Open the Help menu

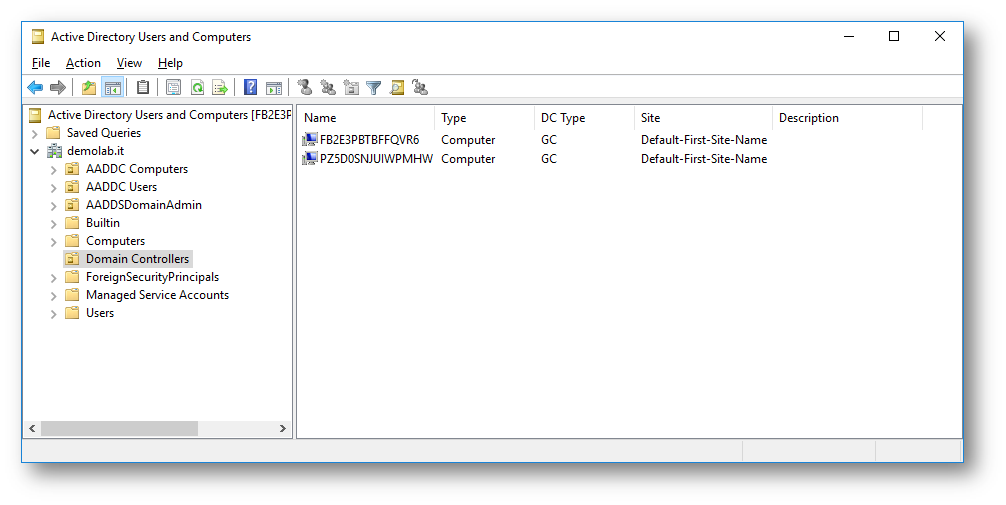tap(170, 63)
